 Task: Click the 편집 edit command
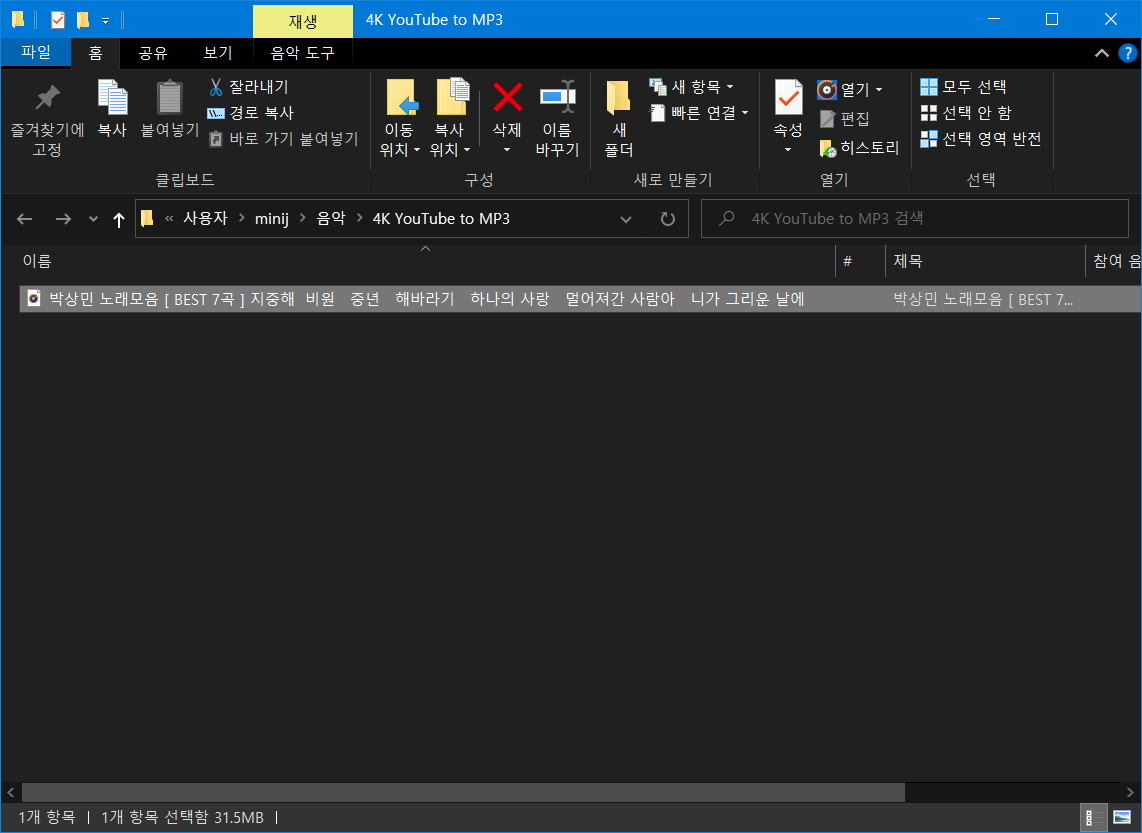(844, 119)
